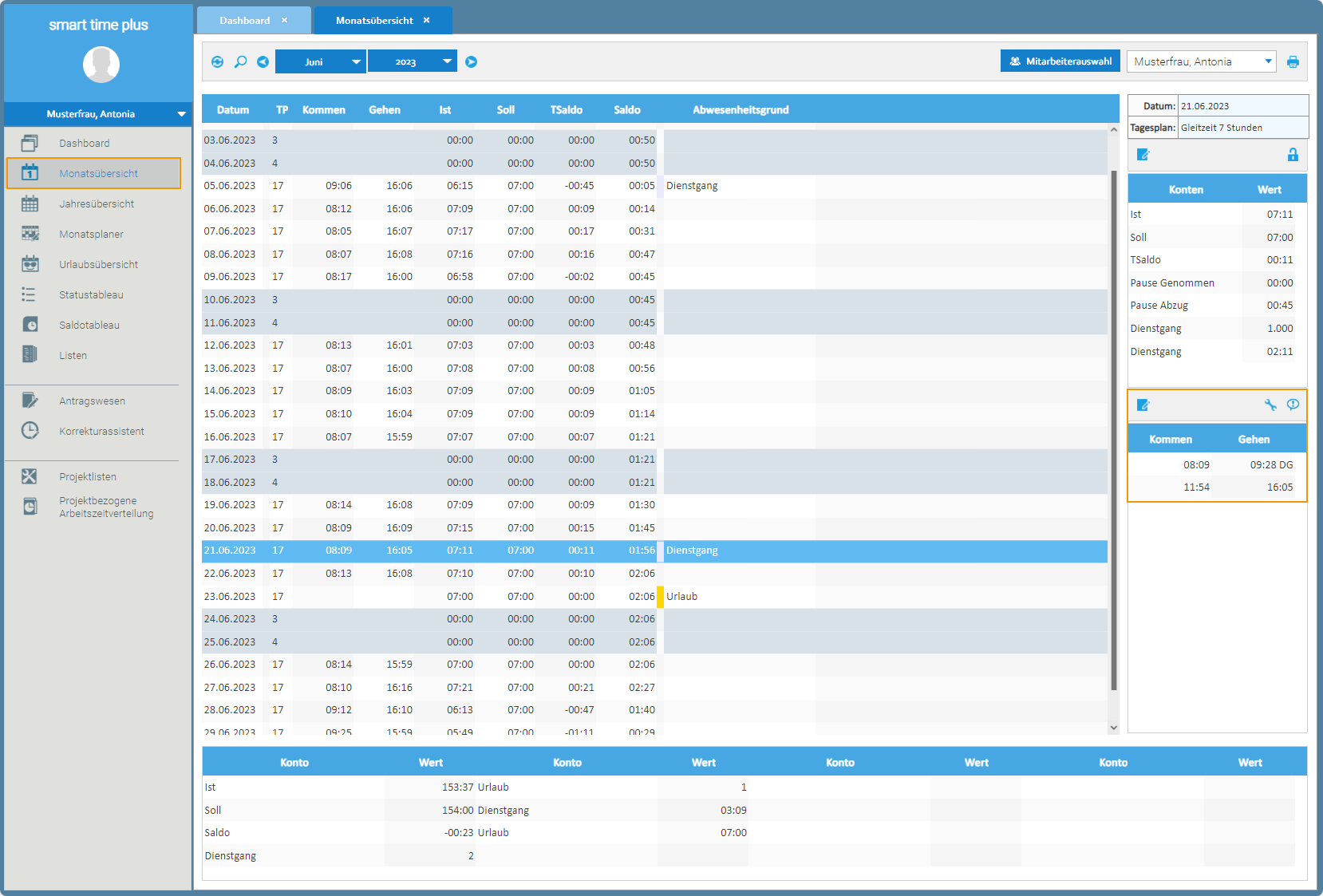The width and height of the screenshot is (1323, 896).
Task: Click the Mitarbeiterauswahl button
Action: (1060, 61)
